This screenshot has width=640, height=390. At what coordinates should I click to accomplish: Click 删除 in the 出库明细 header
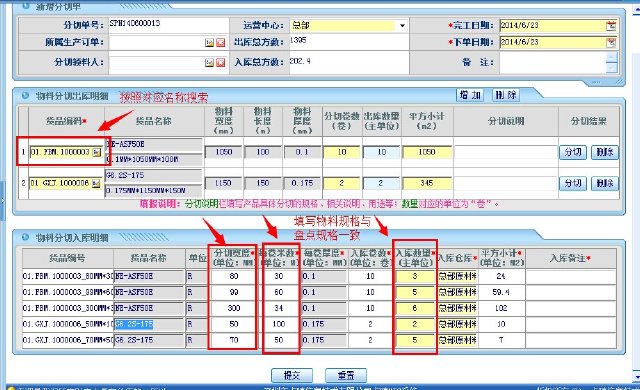[x=506, y=95]
